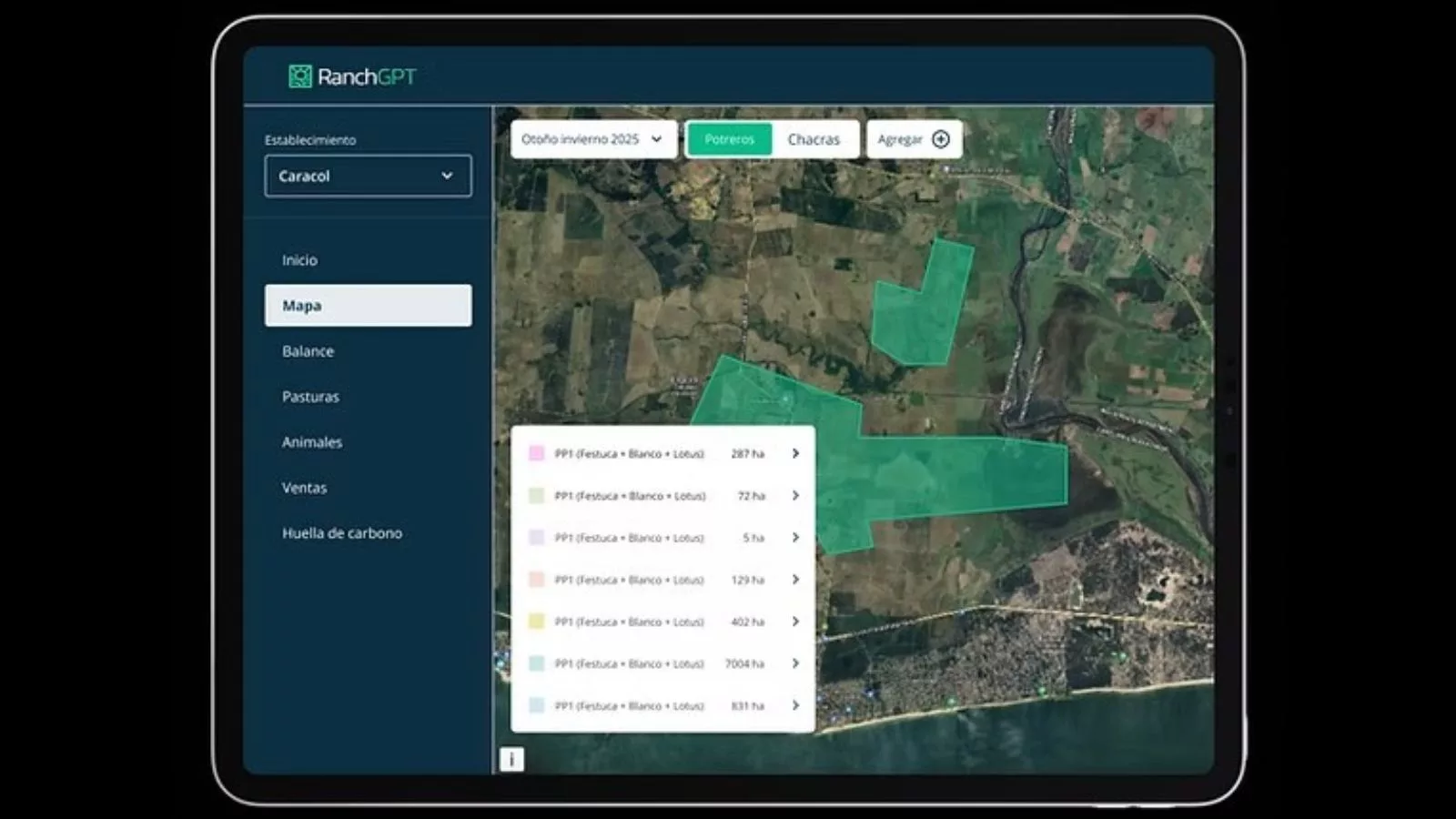Screen dimensions: 1456x819
Task: Click the RanchGPT logo icon
Action: point(299,76)
